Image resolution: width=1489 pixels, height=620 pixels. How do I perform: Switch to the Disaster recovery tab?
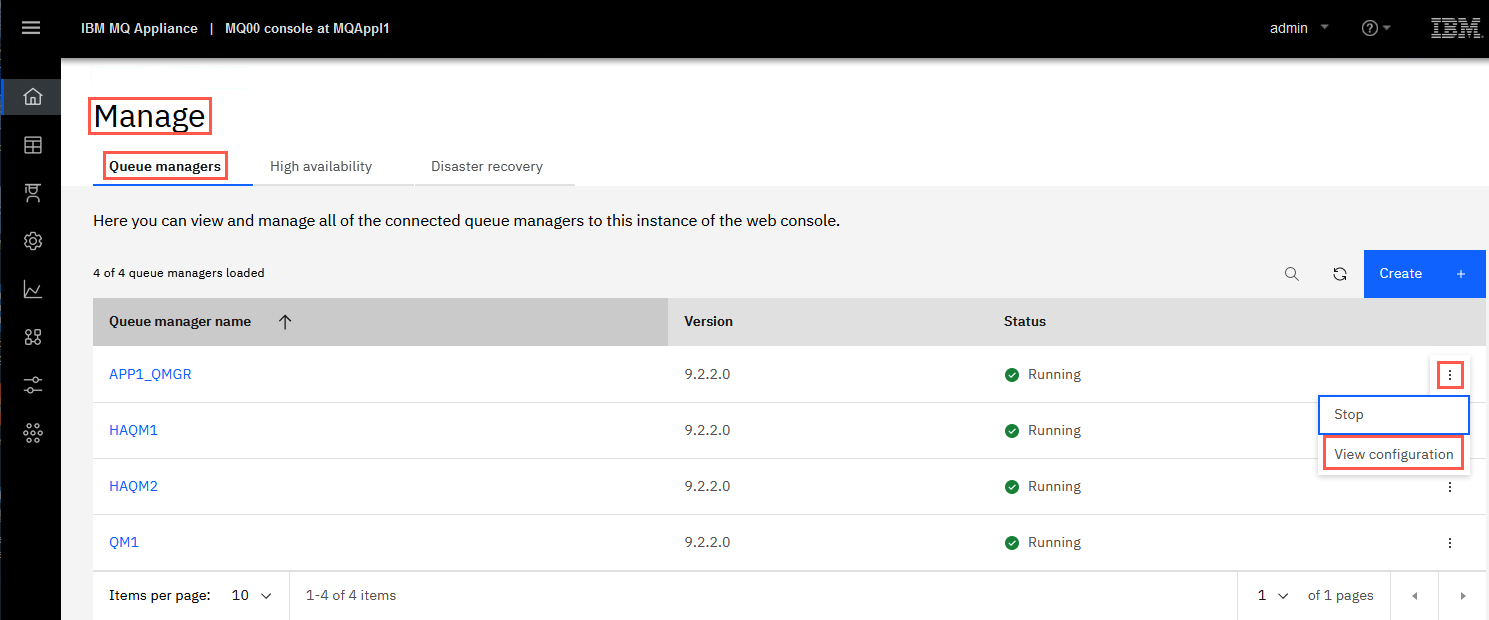tap(487, 166)
